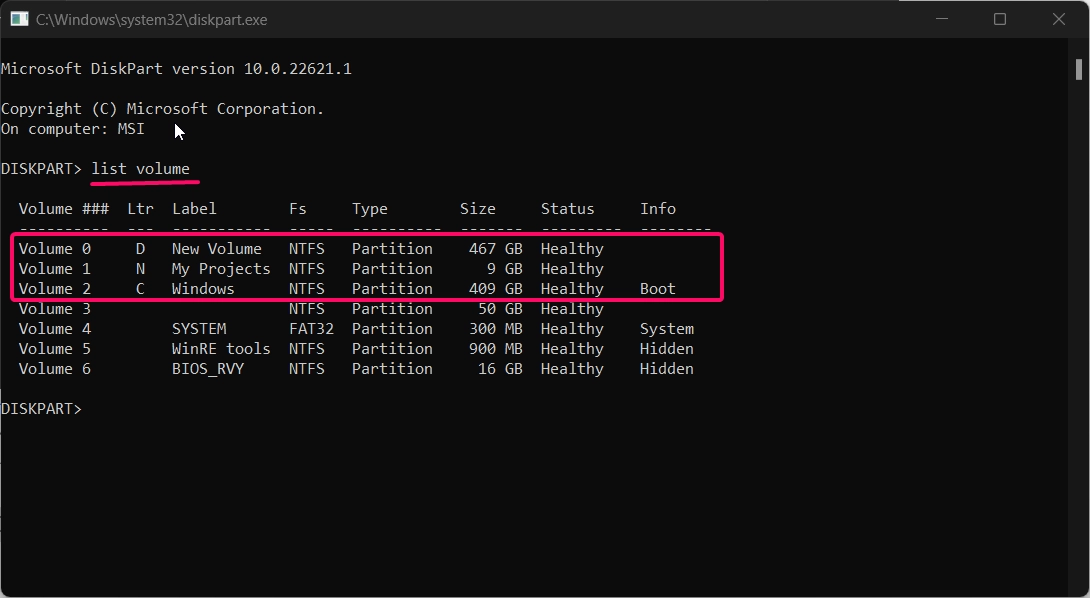Click the 'Windows' volume label
The image size is (1090, 598).
click(203, 289)
